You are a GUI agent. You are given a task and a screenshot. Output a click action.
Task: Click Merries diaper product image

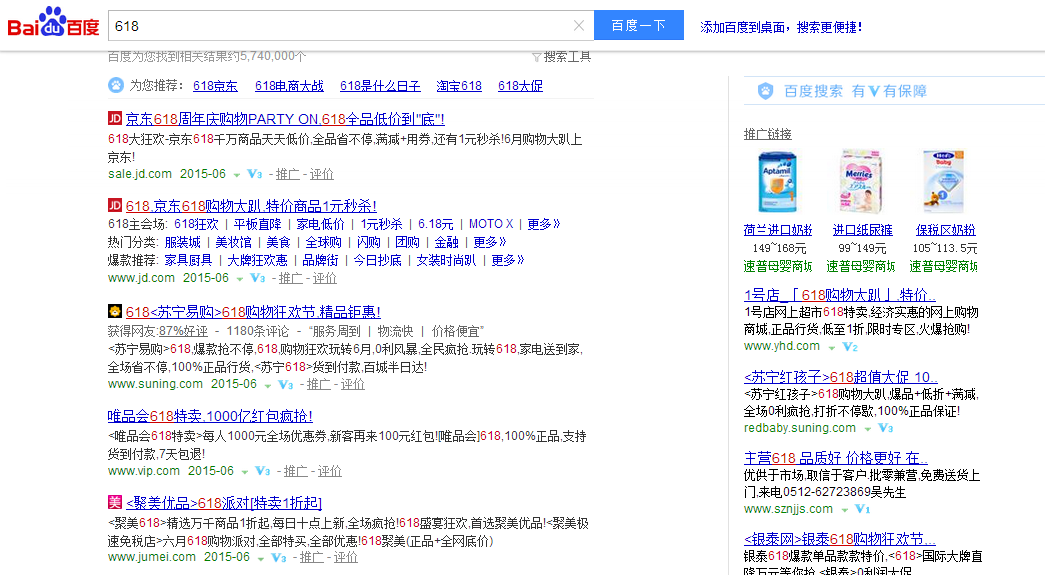click(x=861, y=181)
